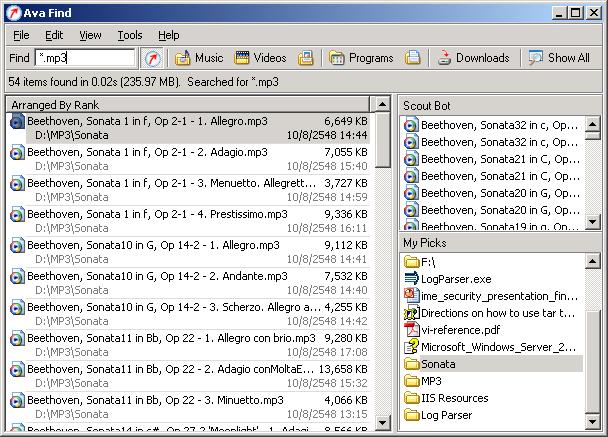This screenshot has height=437, width=608.
Task: Click the pictures filter icon after Videos
Action: point(306,58)
